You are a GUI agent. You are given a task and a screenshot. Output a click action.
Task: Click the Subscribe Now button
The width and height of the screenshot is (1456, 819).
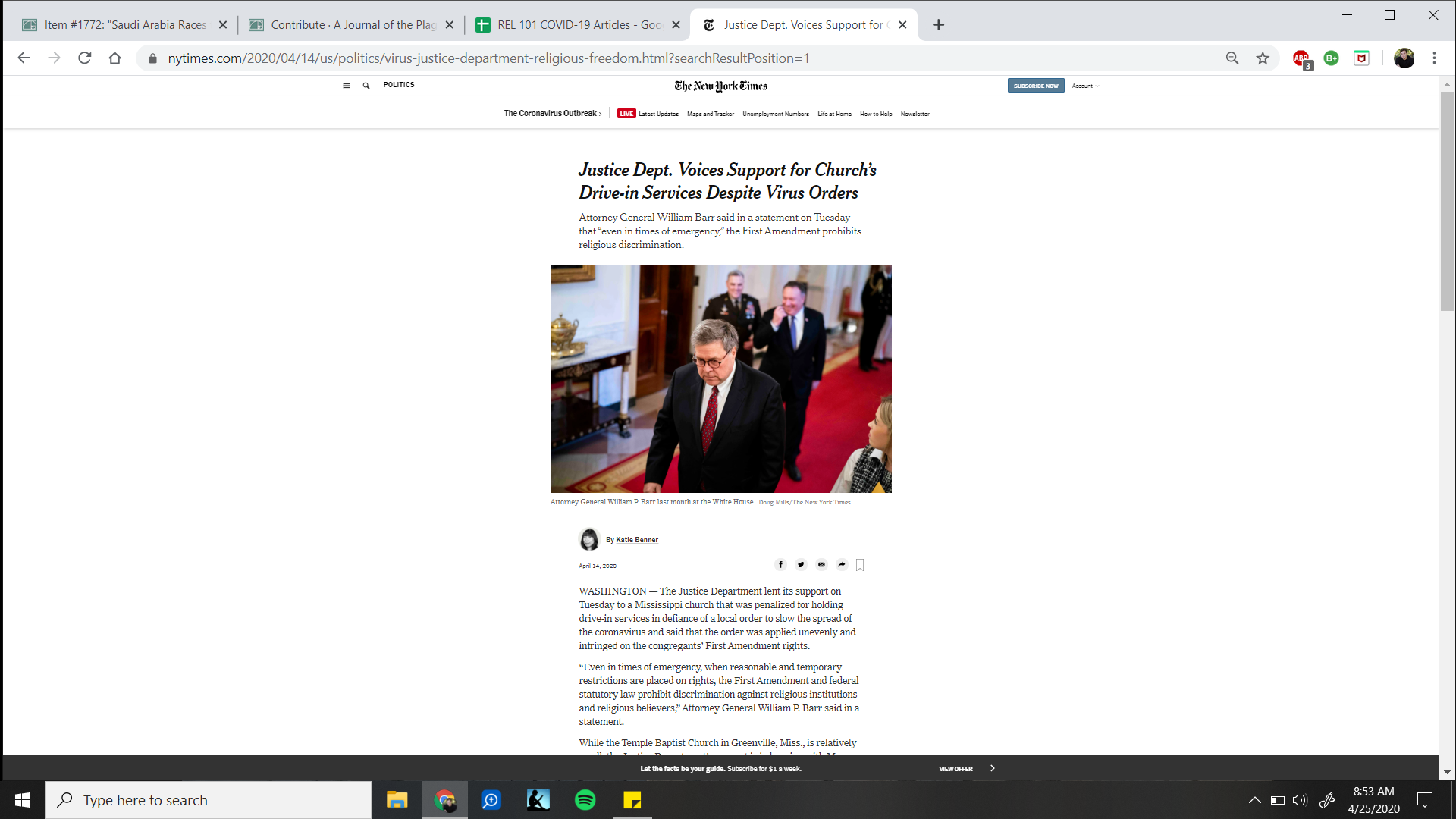(1036, 86)
